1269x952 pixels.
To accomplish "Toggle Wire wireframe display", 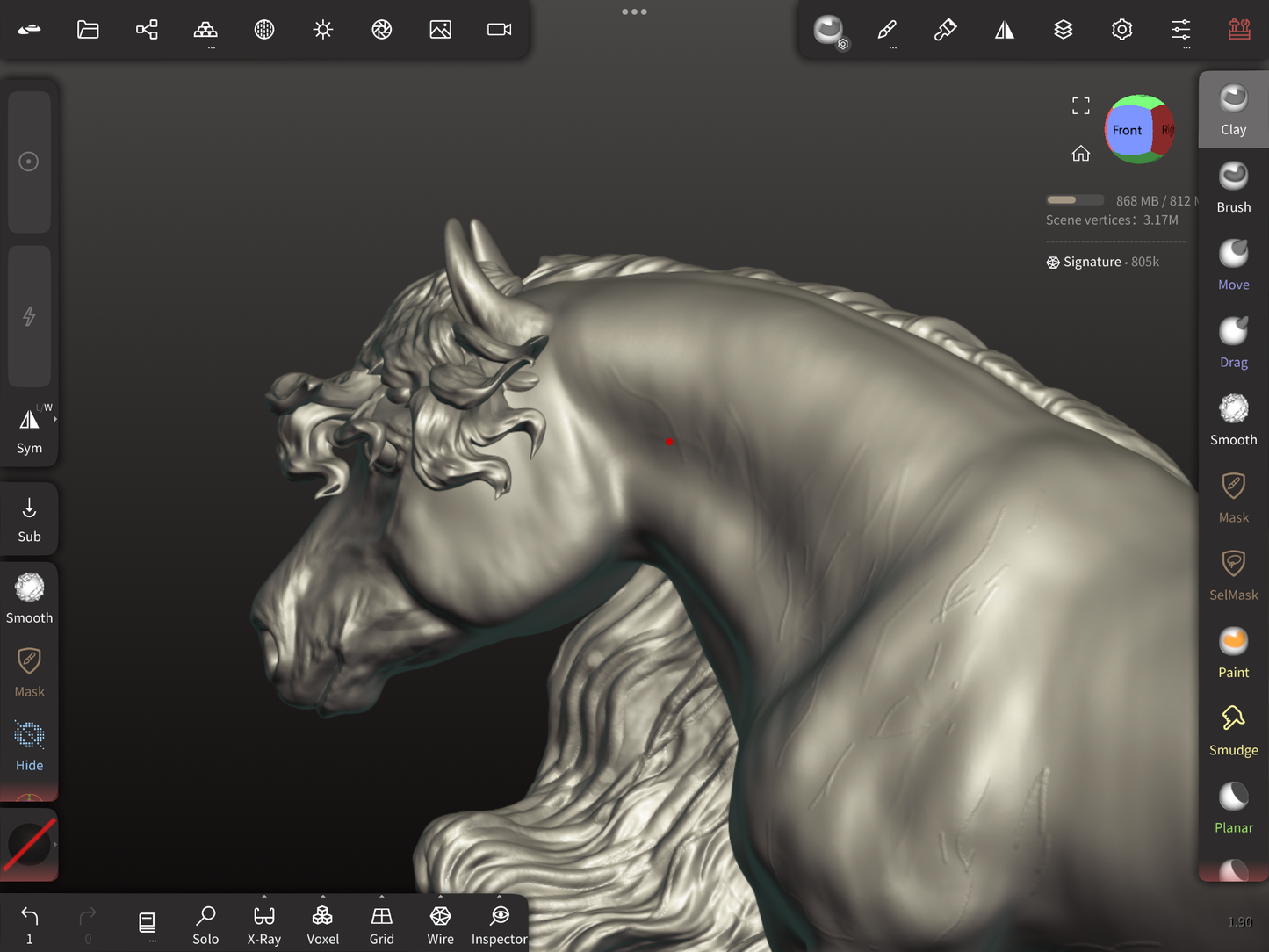I will pos(440,925).
